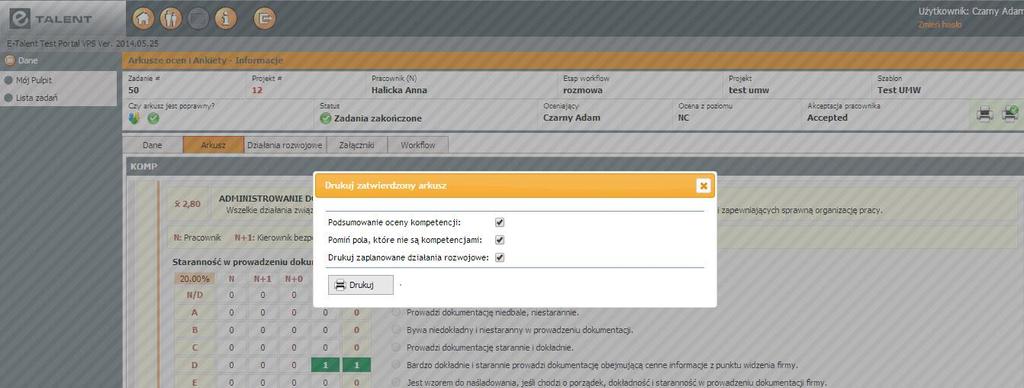This screenshot has height=388, width=1024.
Task: Toggle 'Podsumowanie oceny kompetencji' checkbox
Action: click(x=500, y=222)
